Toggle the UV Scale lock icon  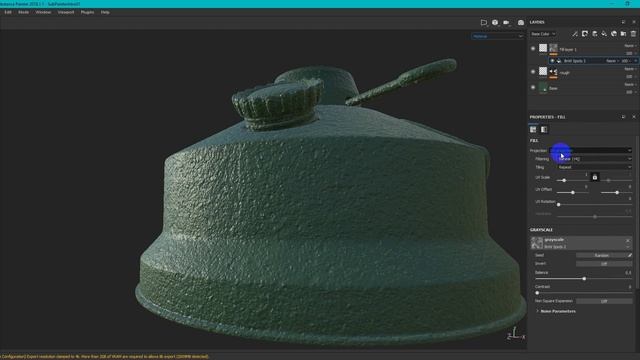coord(595,177)
